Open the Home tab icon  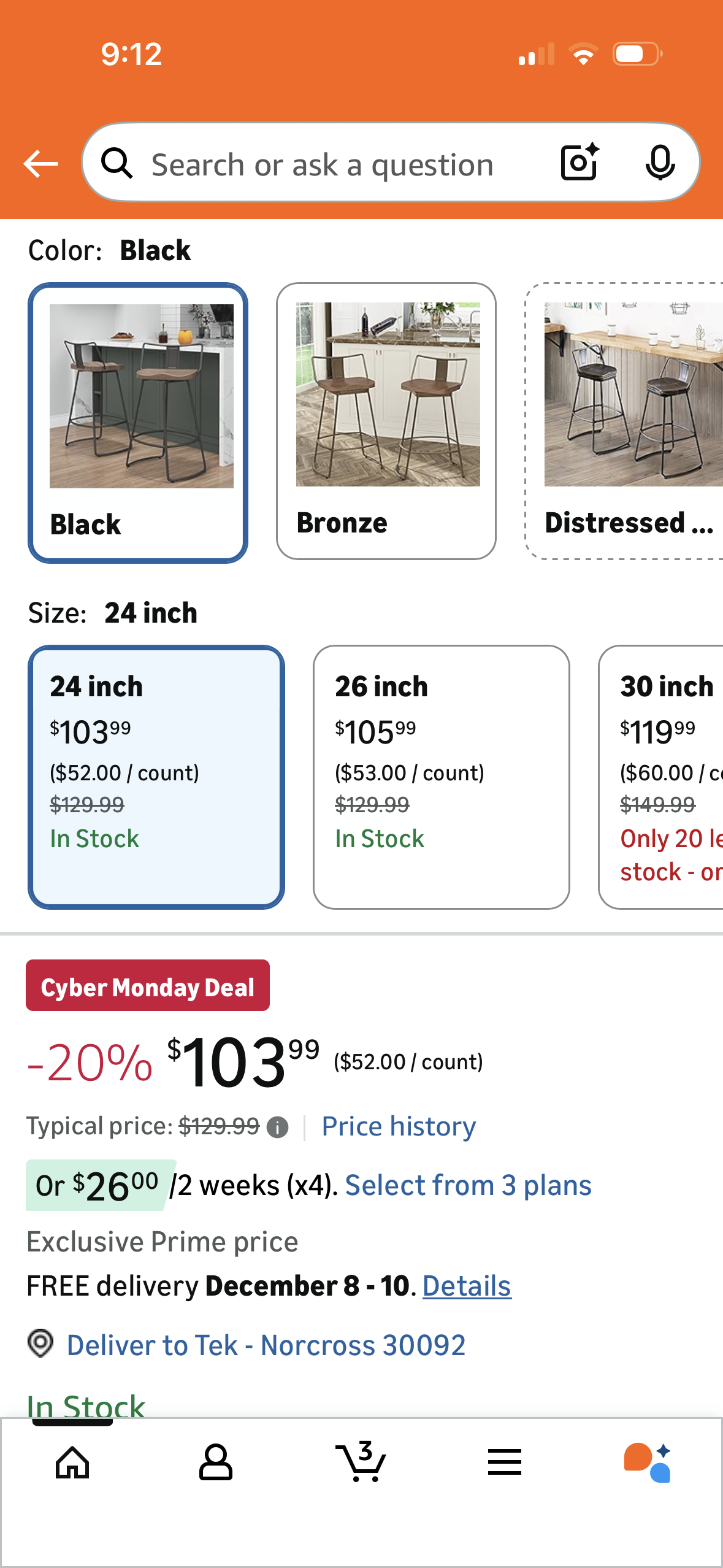(x=72, y=1462)
